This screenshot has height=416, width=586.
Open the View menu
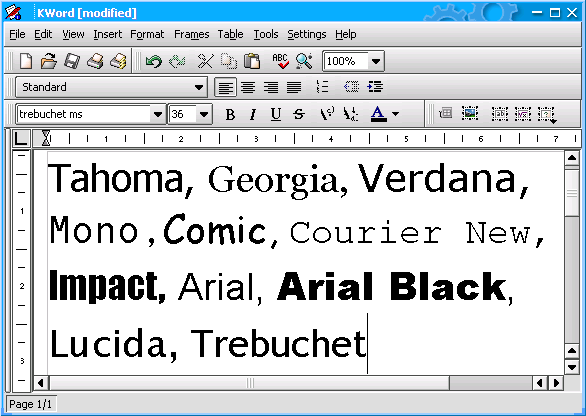[73, 34]
